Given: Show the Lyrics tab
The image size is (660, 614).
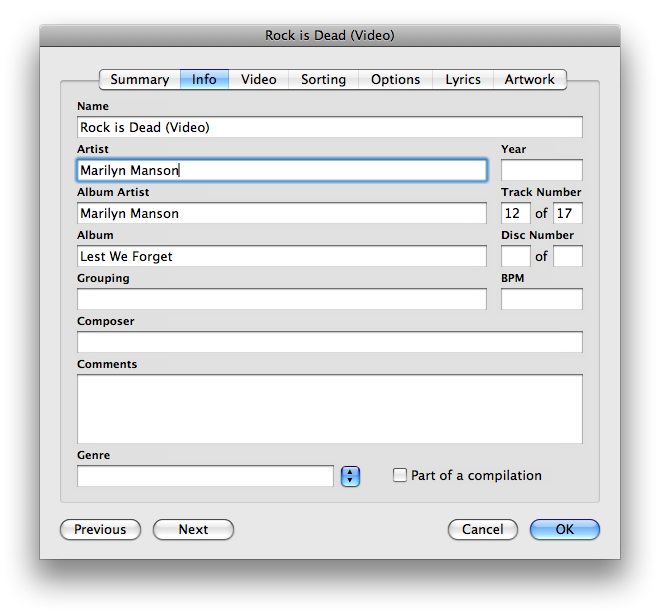Looking at the screenshot, I should [x=463, y=80].
